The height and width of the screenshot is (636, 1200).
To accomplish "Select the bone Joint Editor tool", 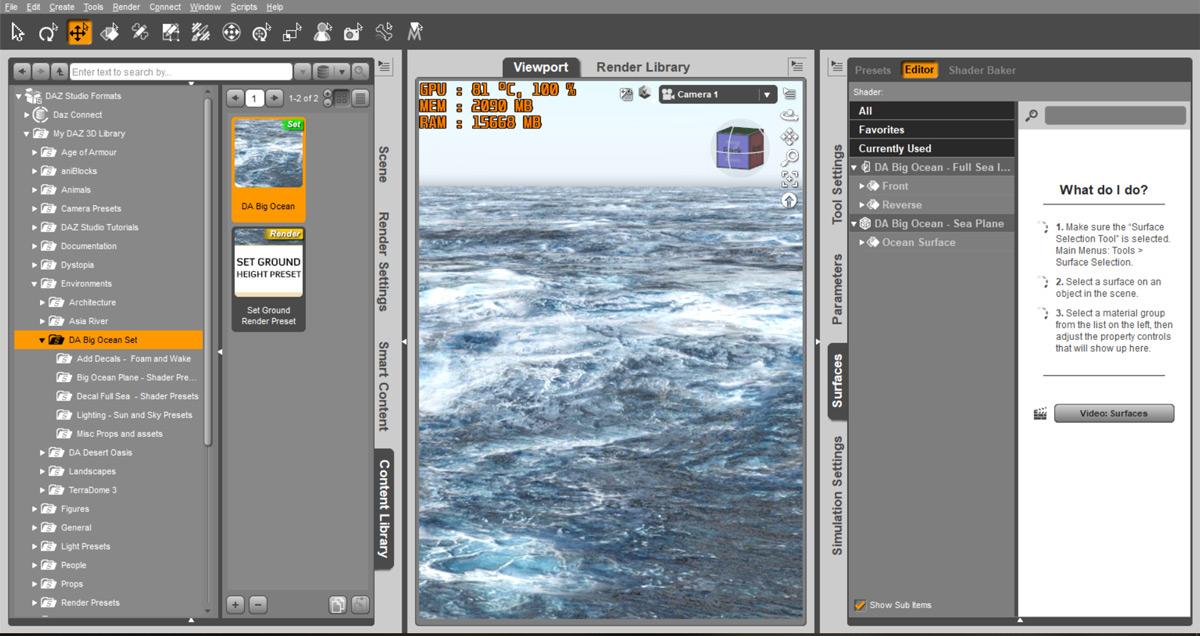I will (383, 32).
